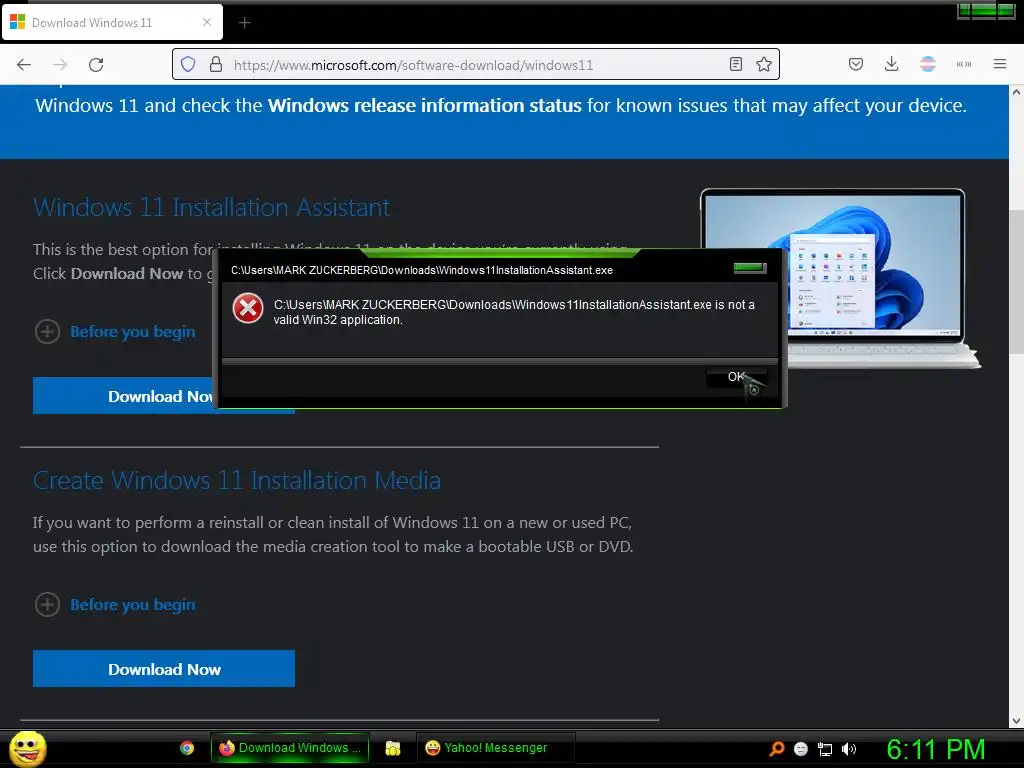Open the Firefox downloads panel

(891, 64)
